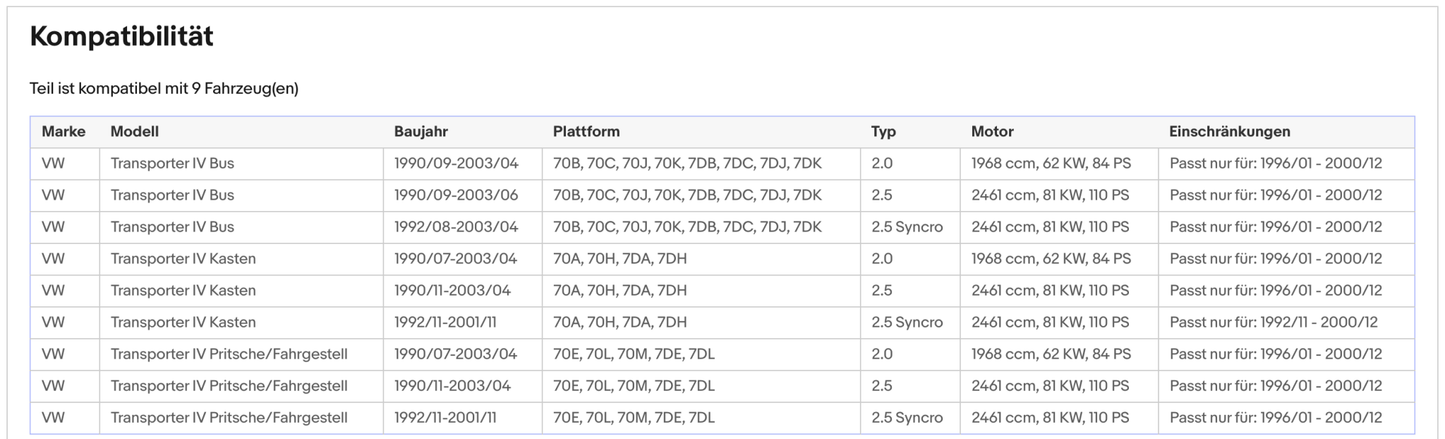This screenshot has width=1445, height=439.
Task: Click restriction 'Passt nur für: 1992/11 - 2000/12'
Action: click(1273, 323)
